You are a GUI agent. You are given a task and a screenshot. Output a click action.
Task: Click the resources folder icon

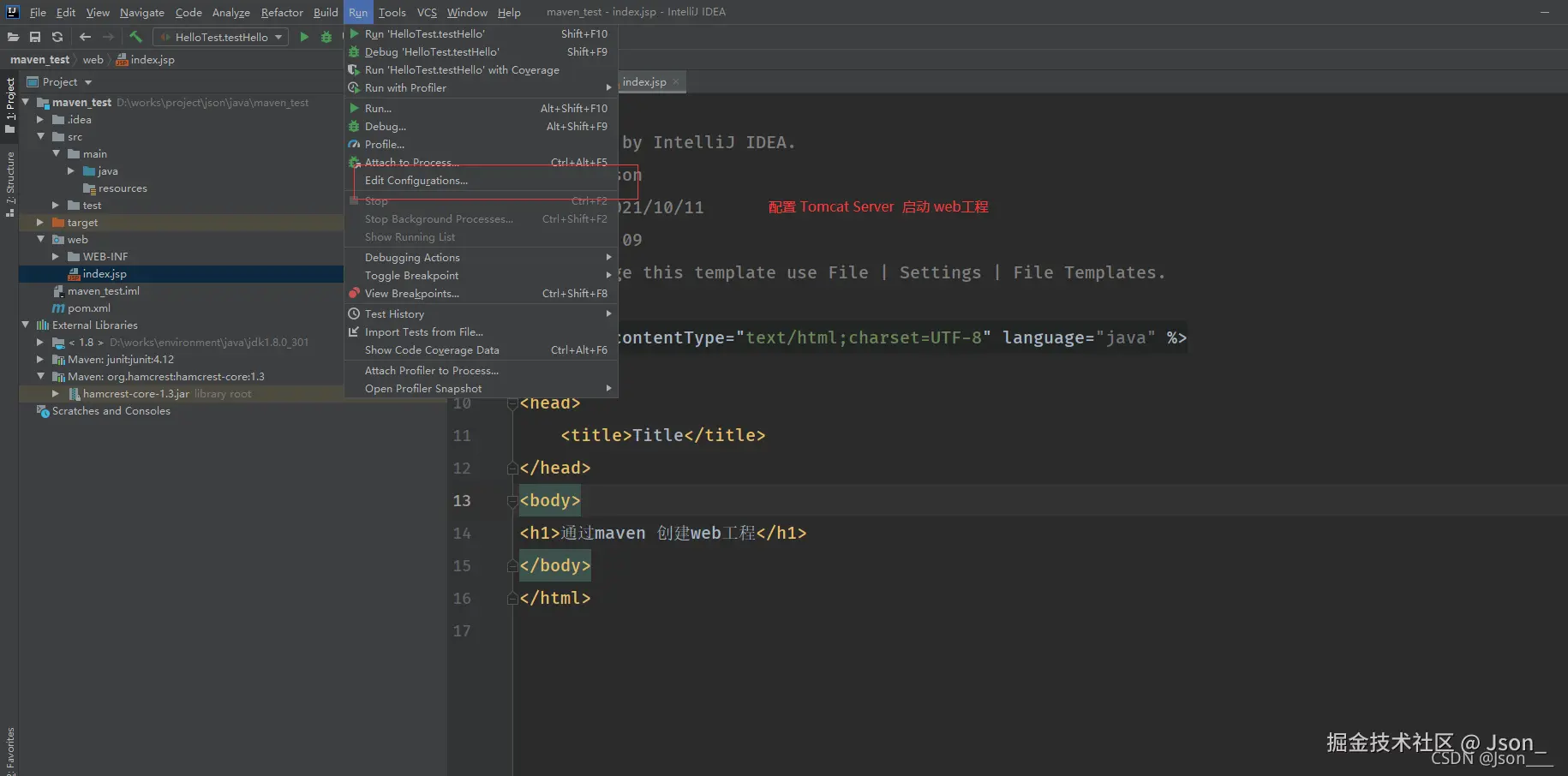click(x=89, y=188)
